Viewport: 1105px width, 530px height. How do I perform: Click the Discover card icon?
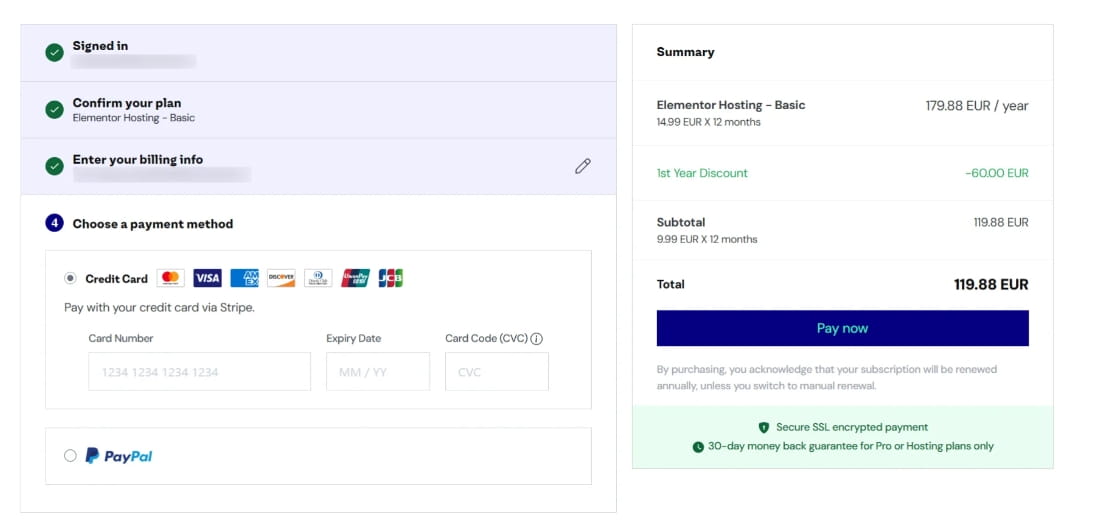[281, 278]
